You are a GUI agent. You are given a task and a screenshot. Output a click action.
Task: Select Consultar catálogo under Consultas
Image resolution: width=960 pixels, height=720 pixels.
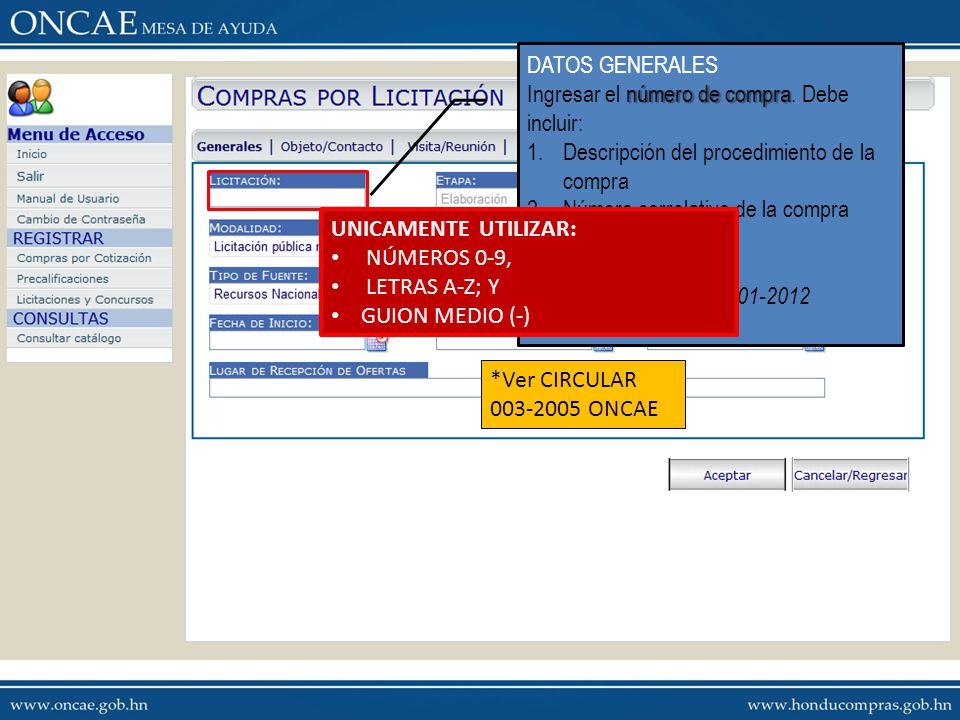pyautogui.click(x=69, y=338)
